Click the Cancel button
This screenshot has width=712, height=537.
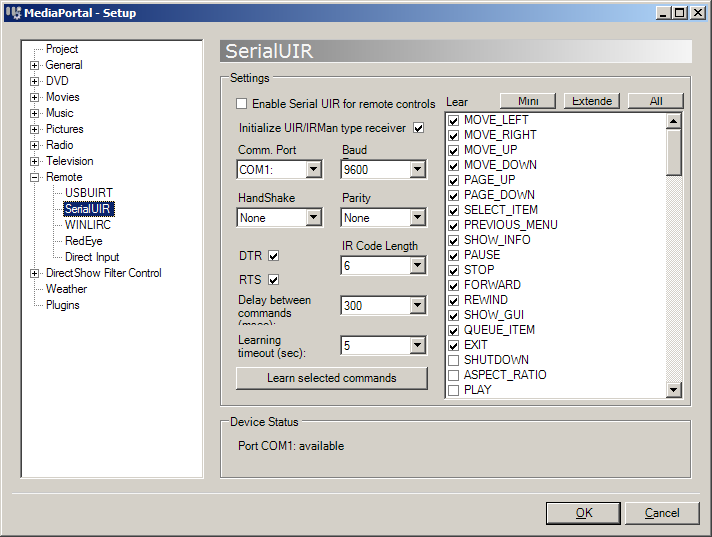point(661,513)
